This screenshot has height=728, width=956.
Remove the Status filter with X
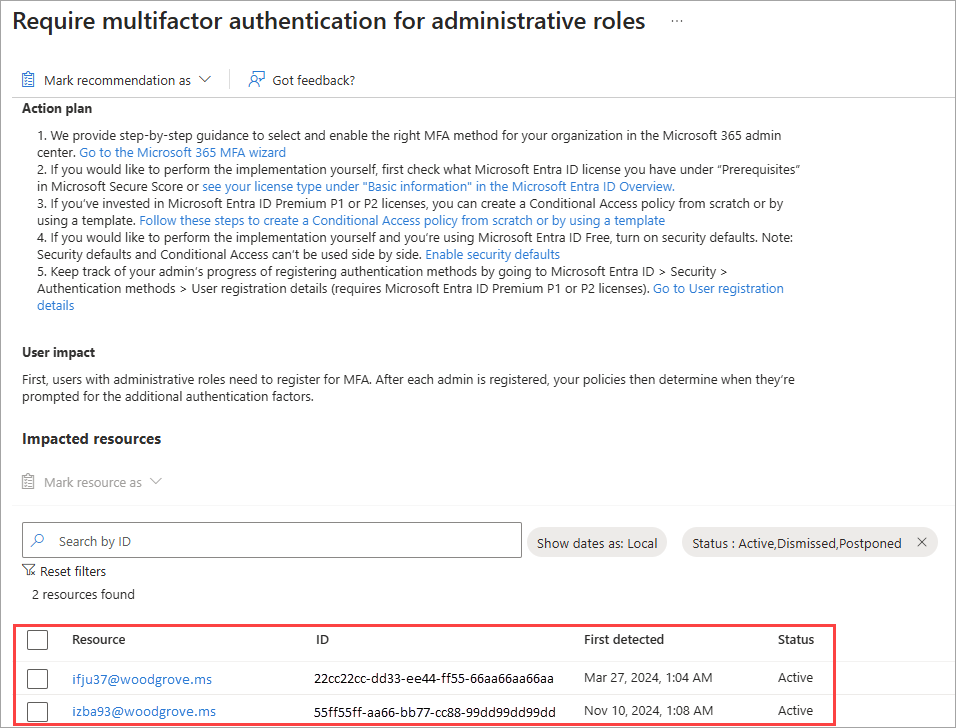[922, 542]
